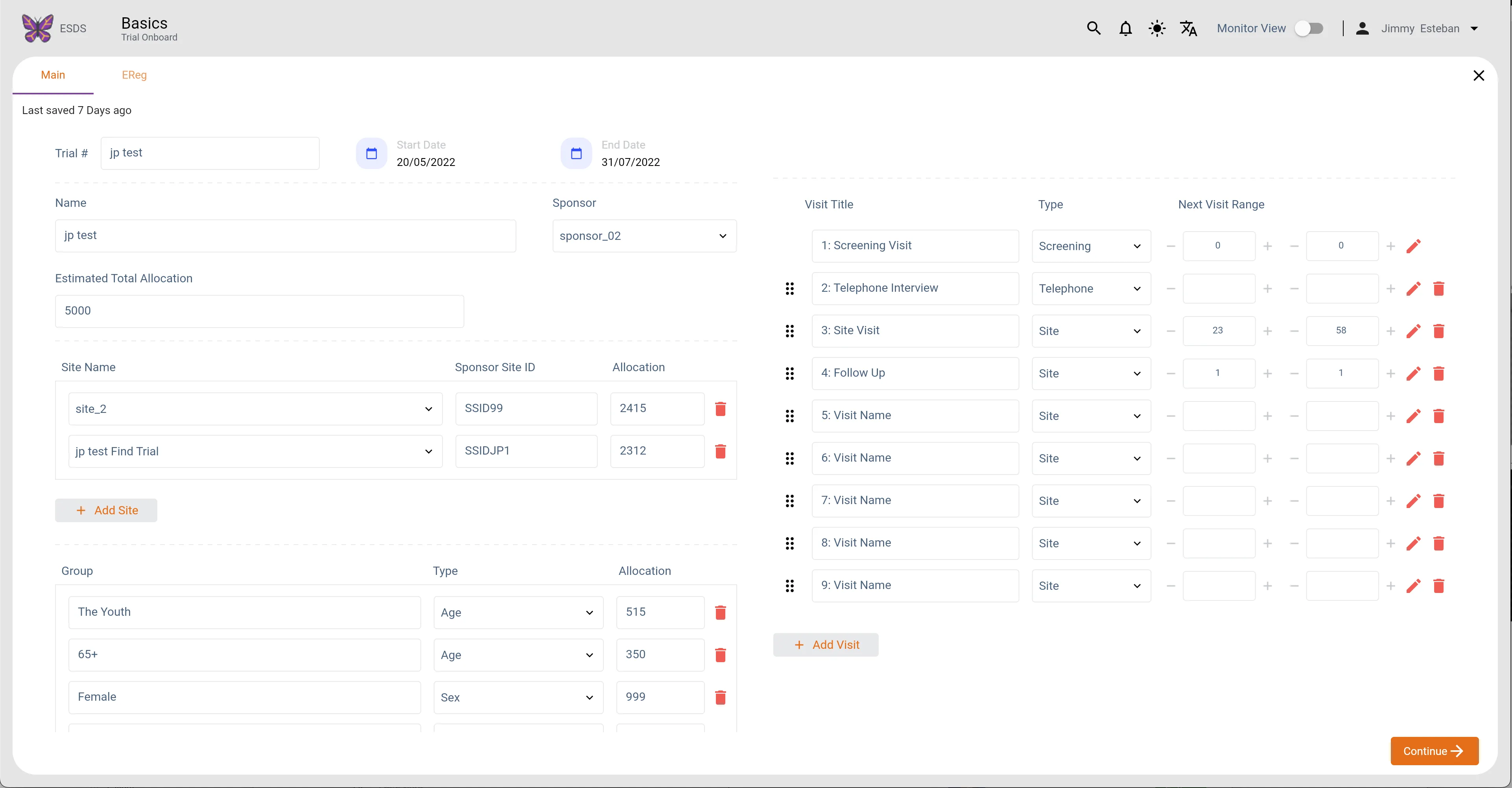1512x788 pixels.
Task: Open the language translate icon
Action: click(1189, 28)
